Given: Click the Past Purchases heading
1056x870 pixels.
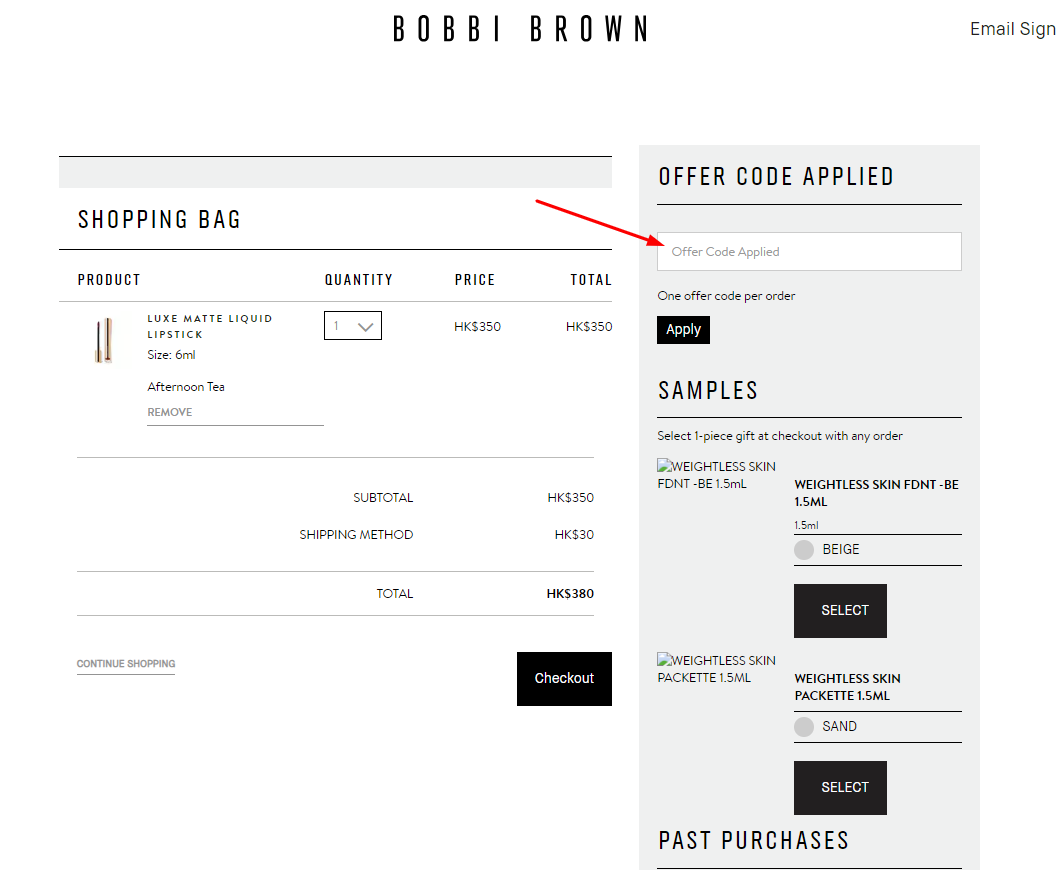Looking at the screenshot, I should point(754,841).
